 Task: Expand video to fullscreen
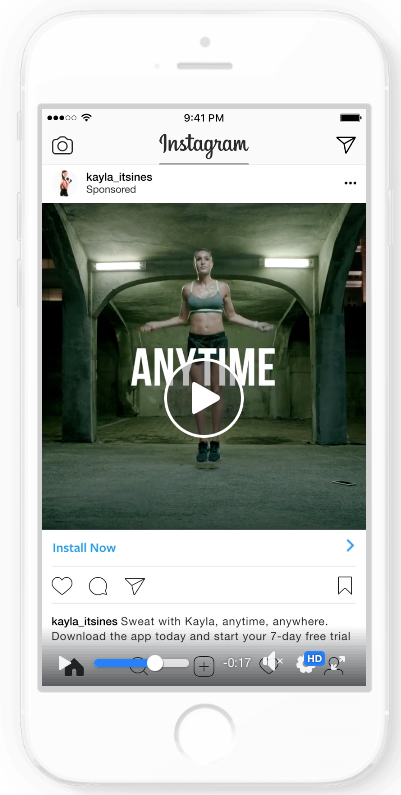point(336,664)
